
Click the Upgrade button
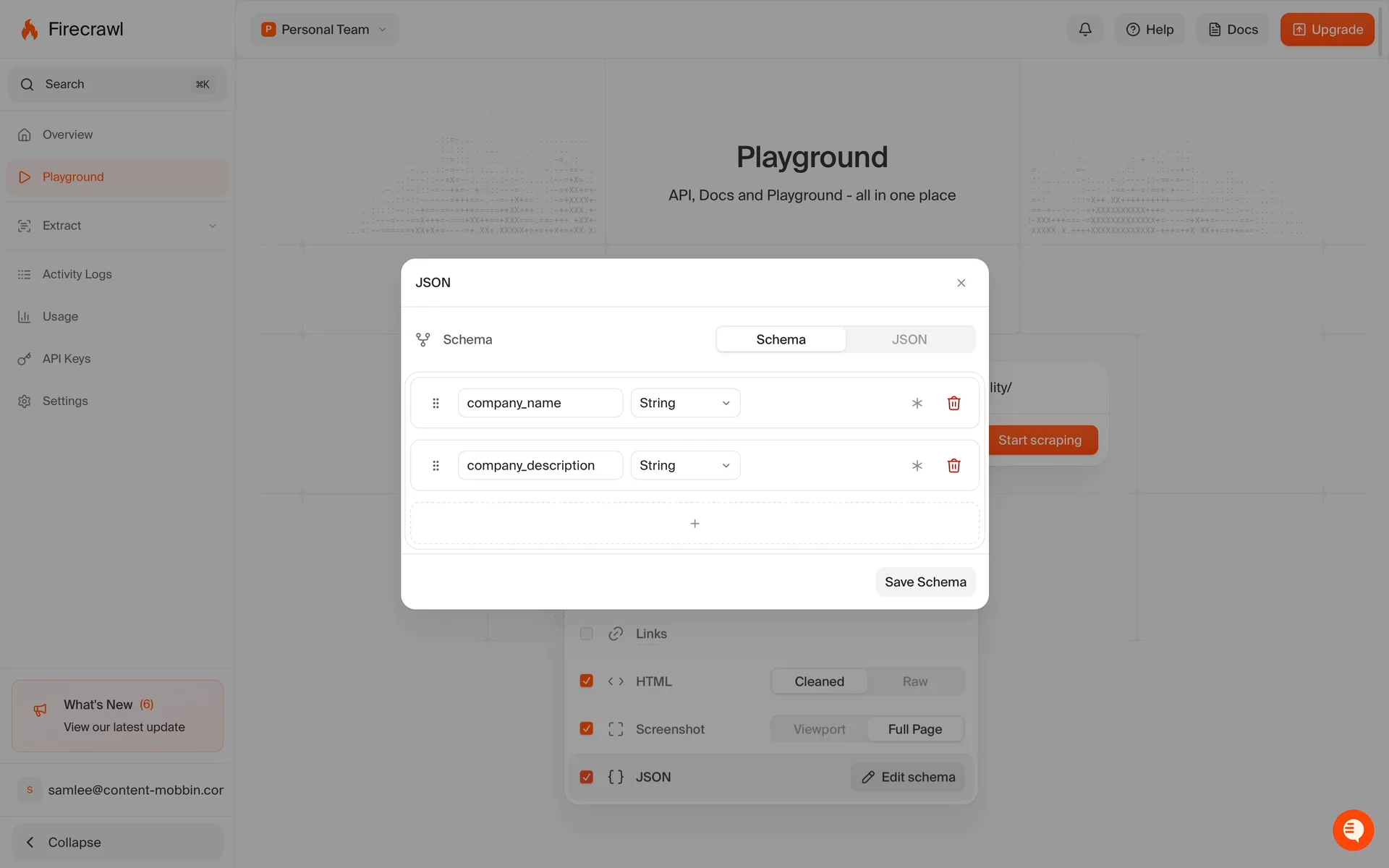pos(1327,30)
